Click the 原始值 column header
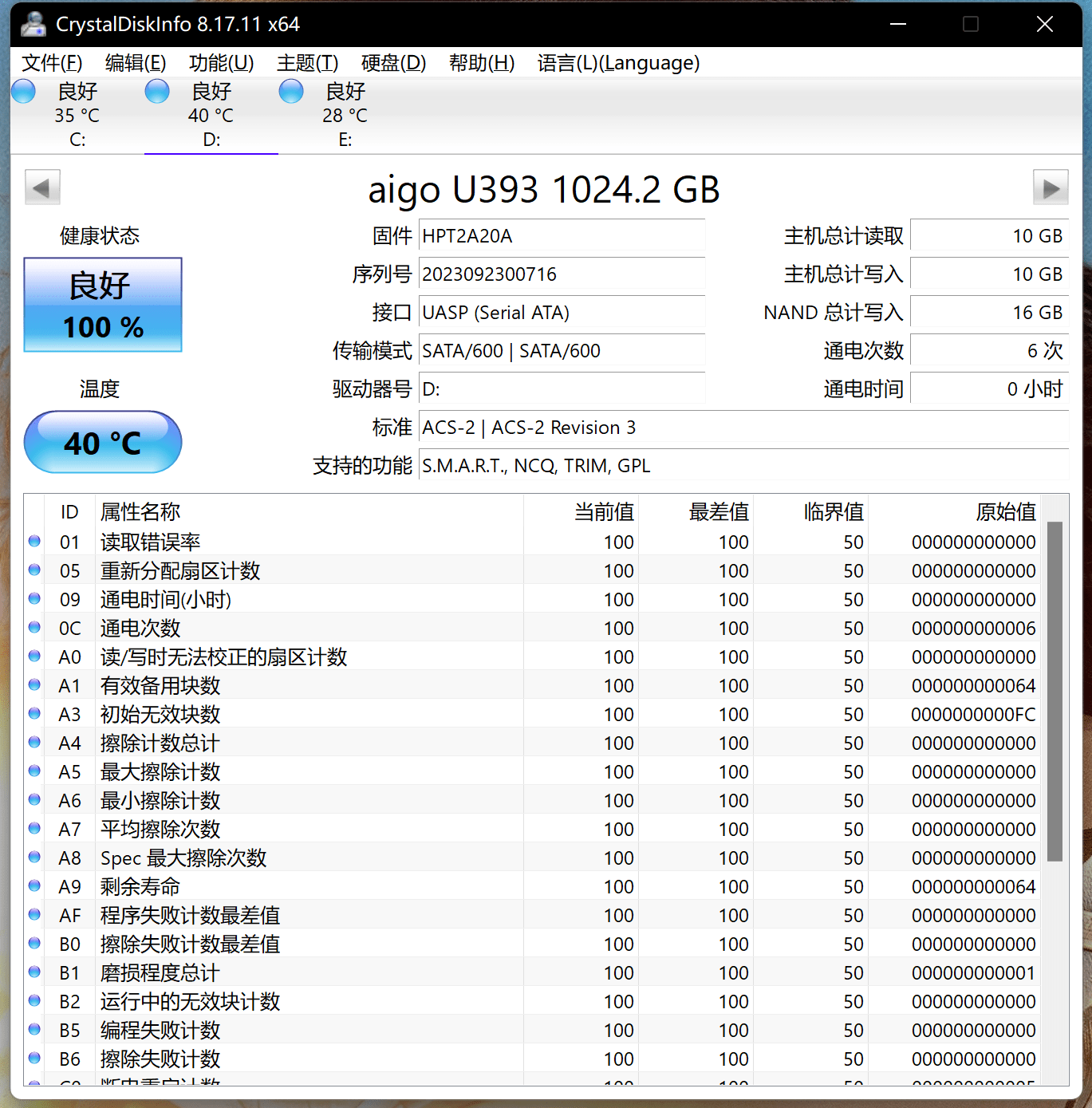Screen dimensions: 1092x1108 [x=954, y=511]
